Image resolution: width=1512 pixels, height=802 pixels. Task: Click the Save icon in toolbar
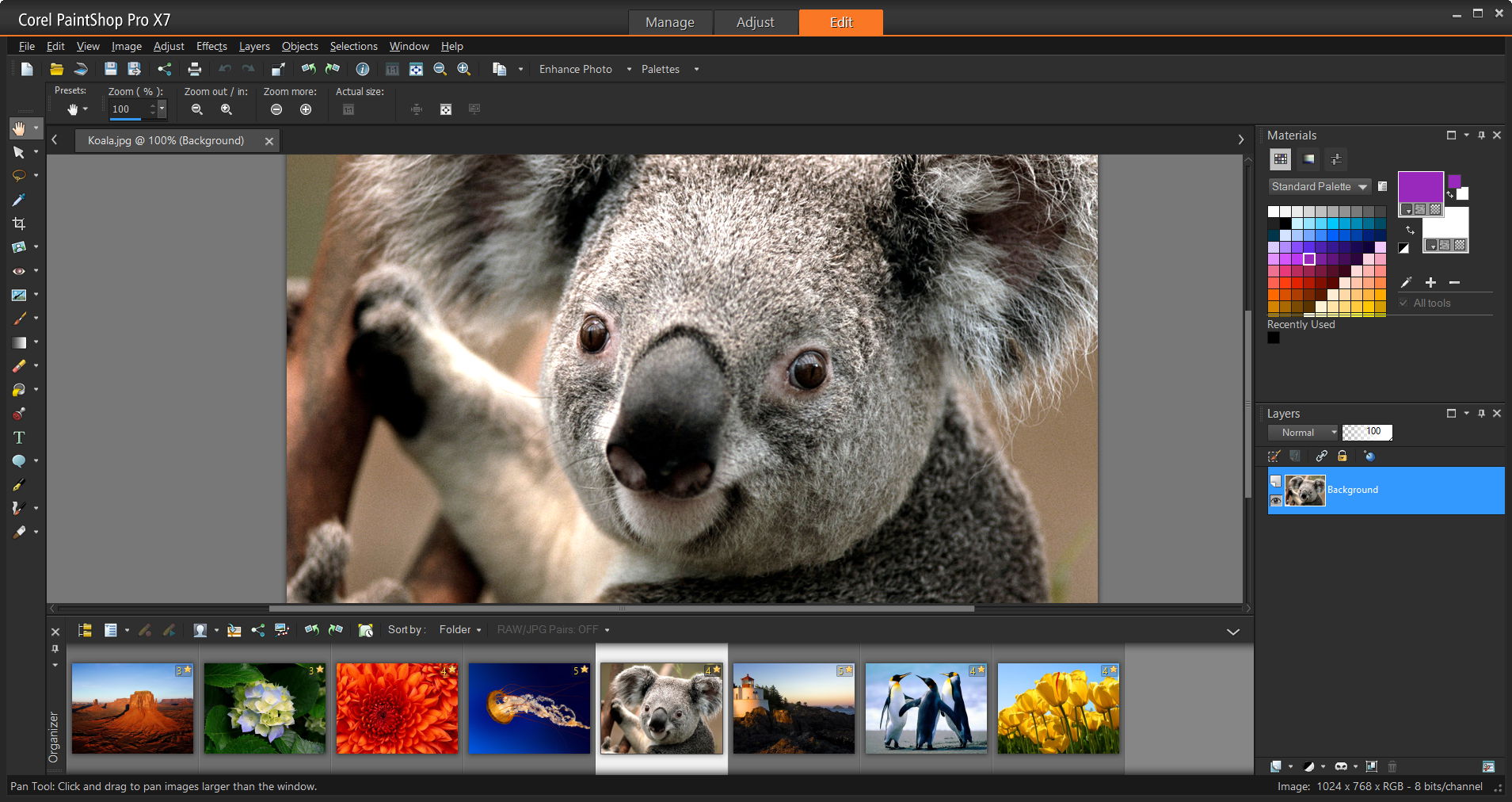click(111, 69)
